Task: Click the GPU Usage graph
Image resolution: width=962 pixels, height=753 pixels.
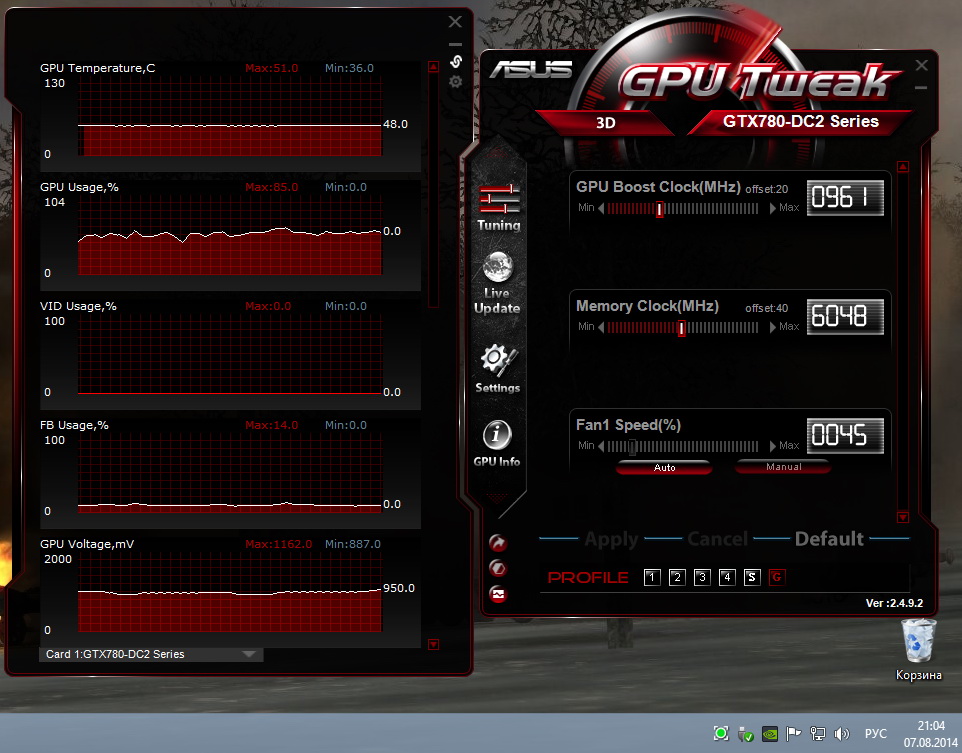Action: click(229, 236)
